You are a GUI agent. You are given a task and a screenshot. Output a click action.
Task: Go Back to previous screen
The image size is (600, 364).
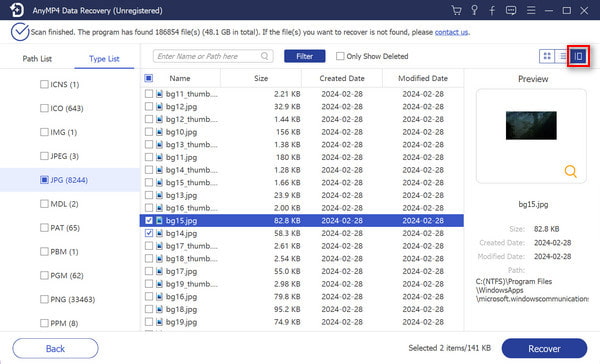click(x=55, y=349)
